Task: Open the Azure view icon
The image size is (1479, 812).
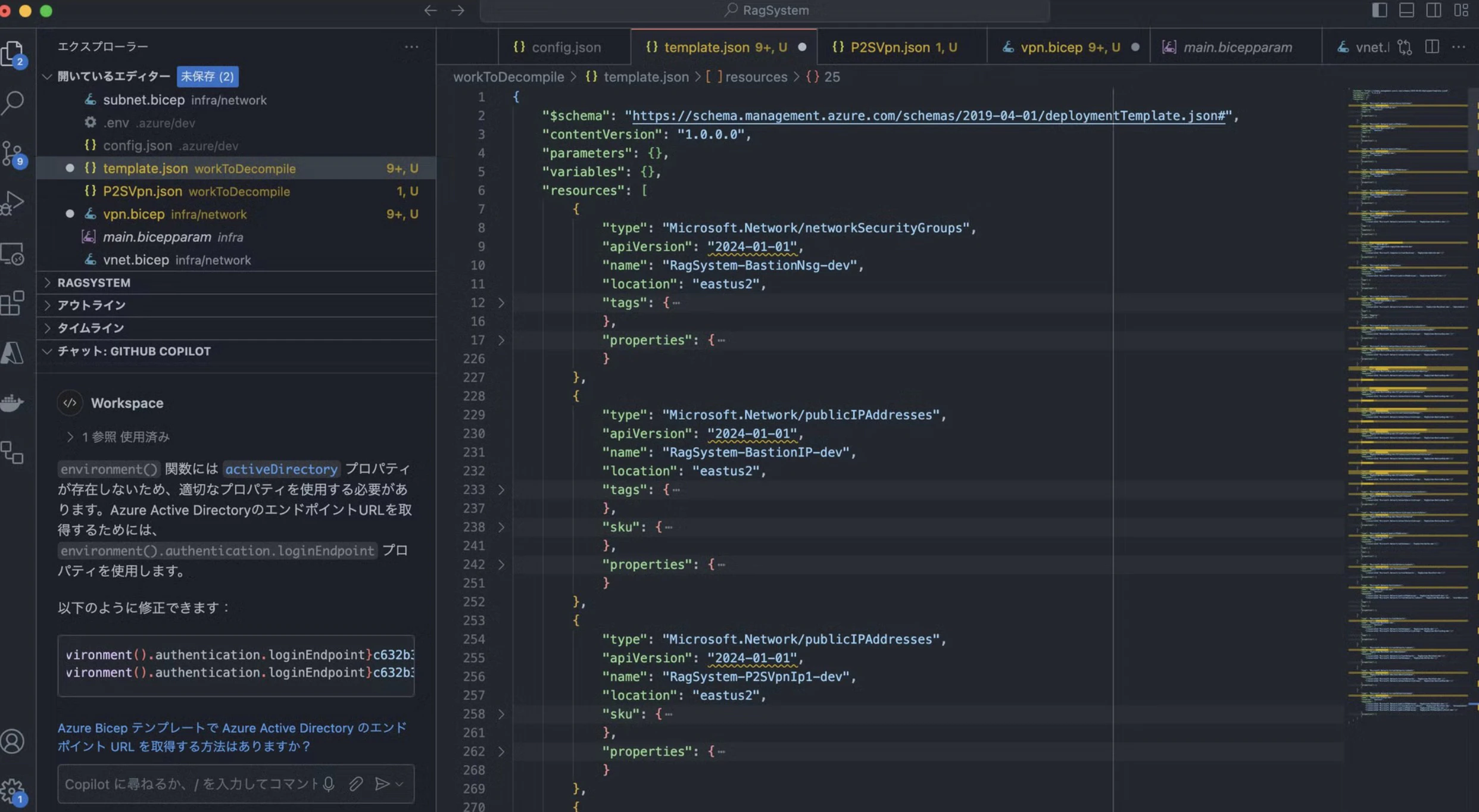Action: click(x=13, y=353)
